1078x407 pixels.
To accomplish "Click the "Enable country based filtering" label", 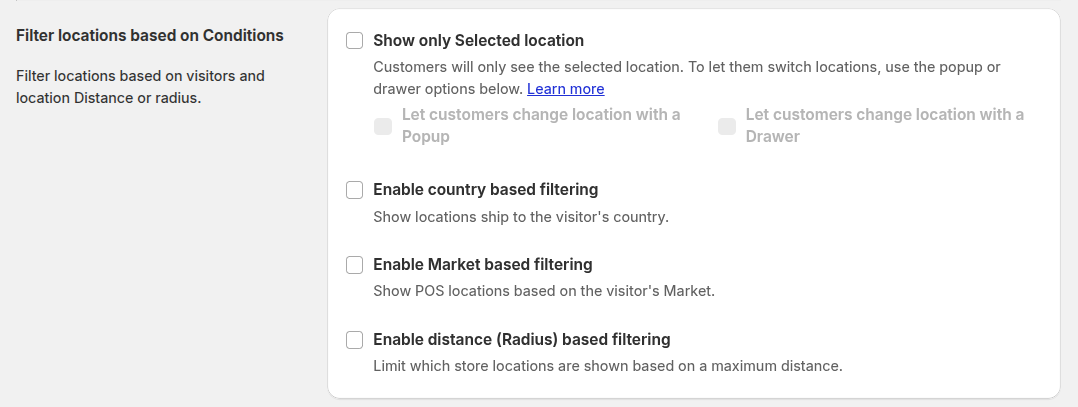I will pos(485,190).
